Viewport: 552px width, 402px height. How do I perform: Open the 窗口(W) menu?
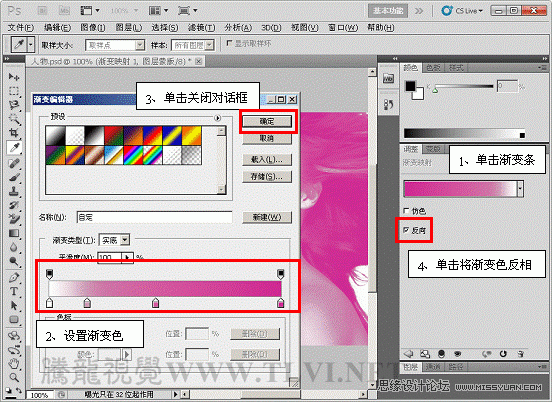click(343, 27)
